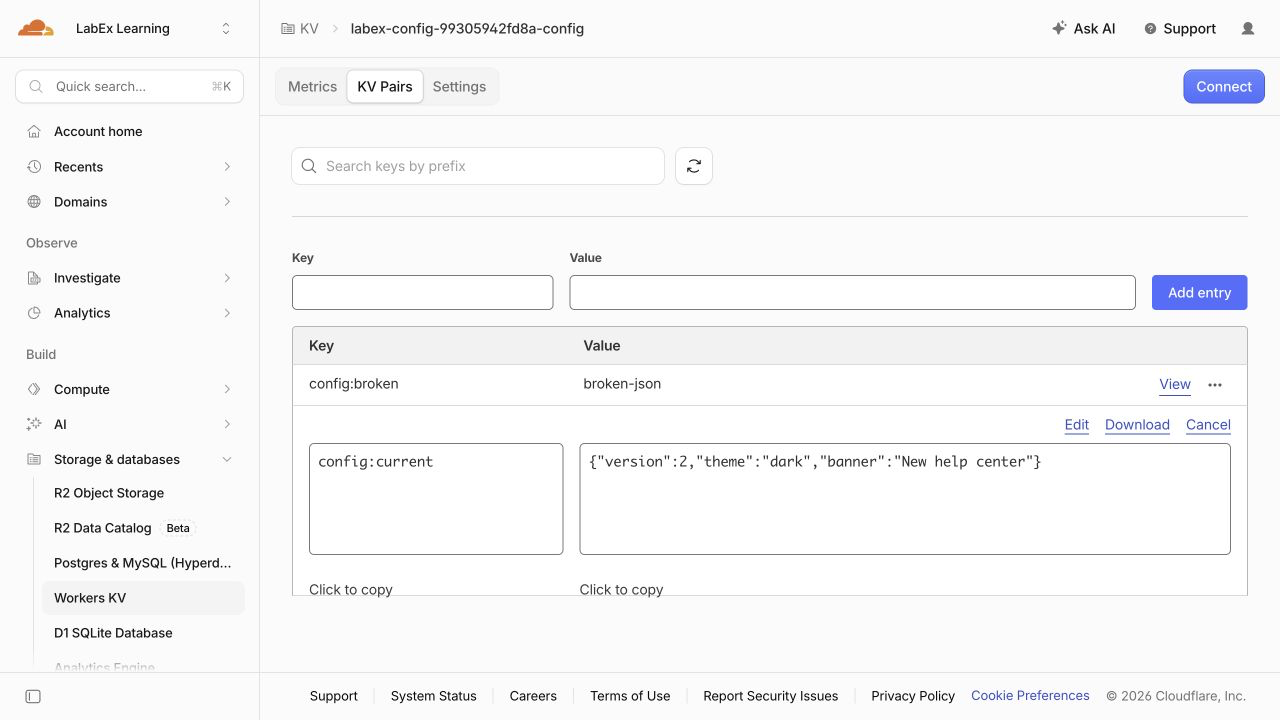Toggle the sidebar collapse icon
This screenshot has width=1280, height=720.
(33, 696)
